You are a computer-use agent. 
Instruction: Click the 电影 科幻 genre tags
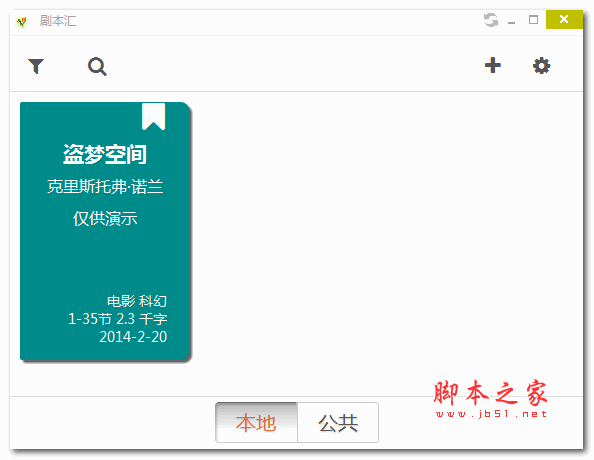[137, 301]
